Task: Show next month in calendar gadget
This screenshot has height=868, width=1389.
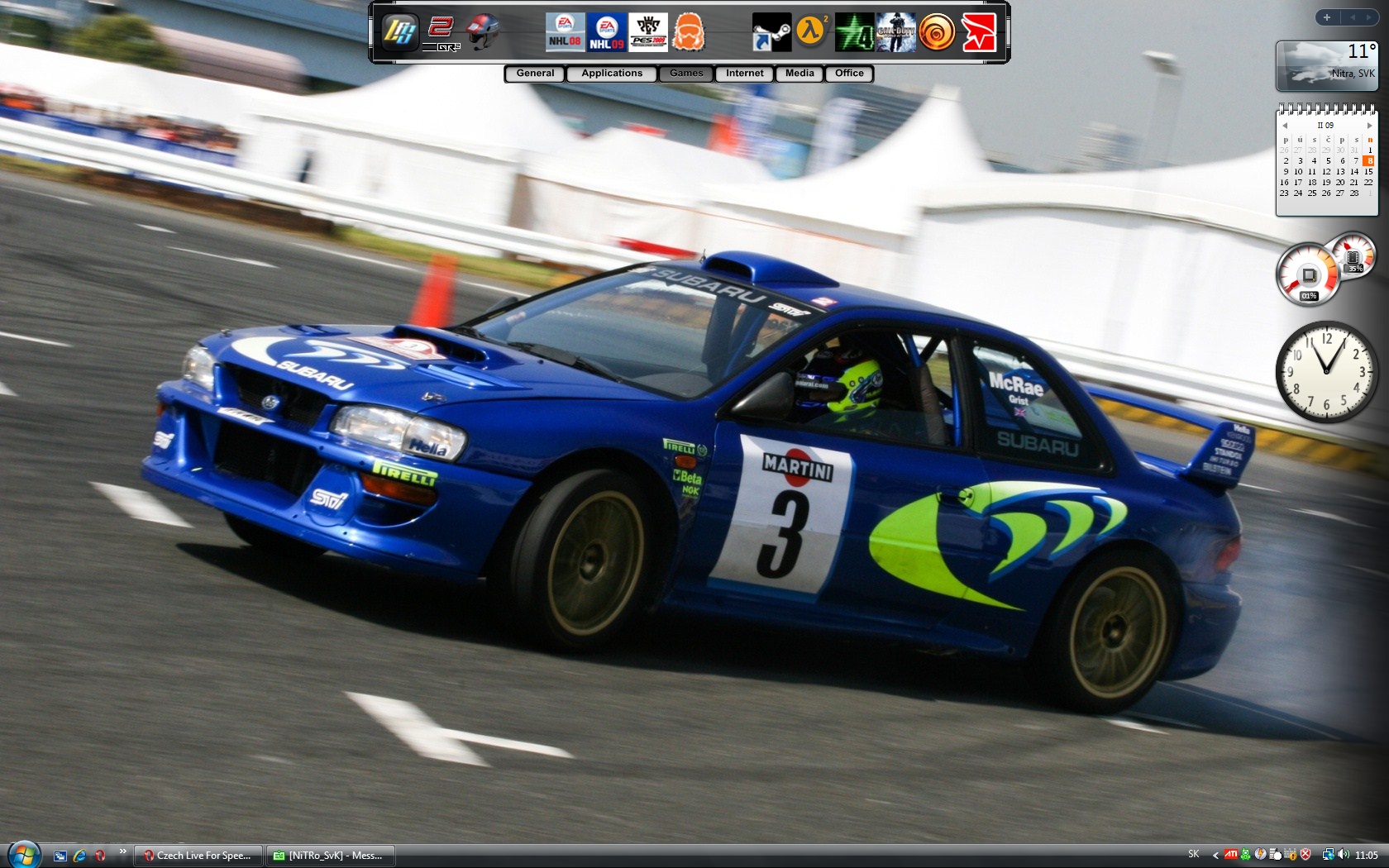Action: coord(1370,126)
